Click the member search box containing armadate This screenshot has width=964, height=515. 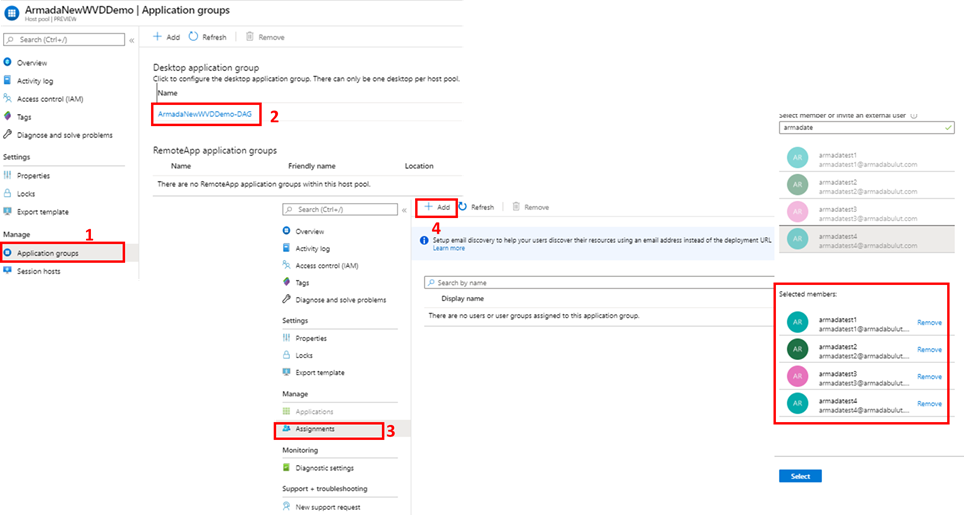[x=866, y=128]
